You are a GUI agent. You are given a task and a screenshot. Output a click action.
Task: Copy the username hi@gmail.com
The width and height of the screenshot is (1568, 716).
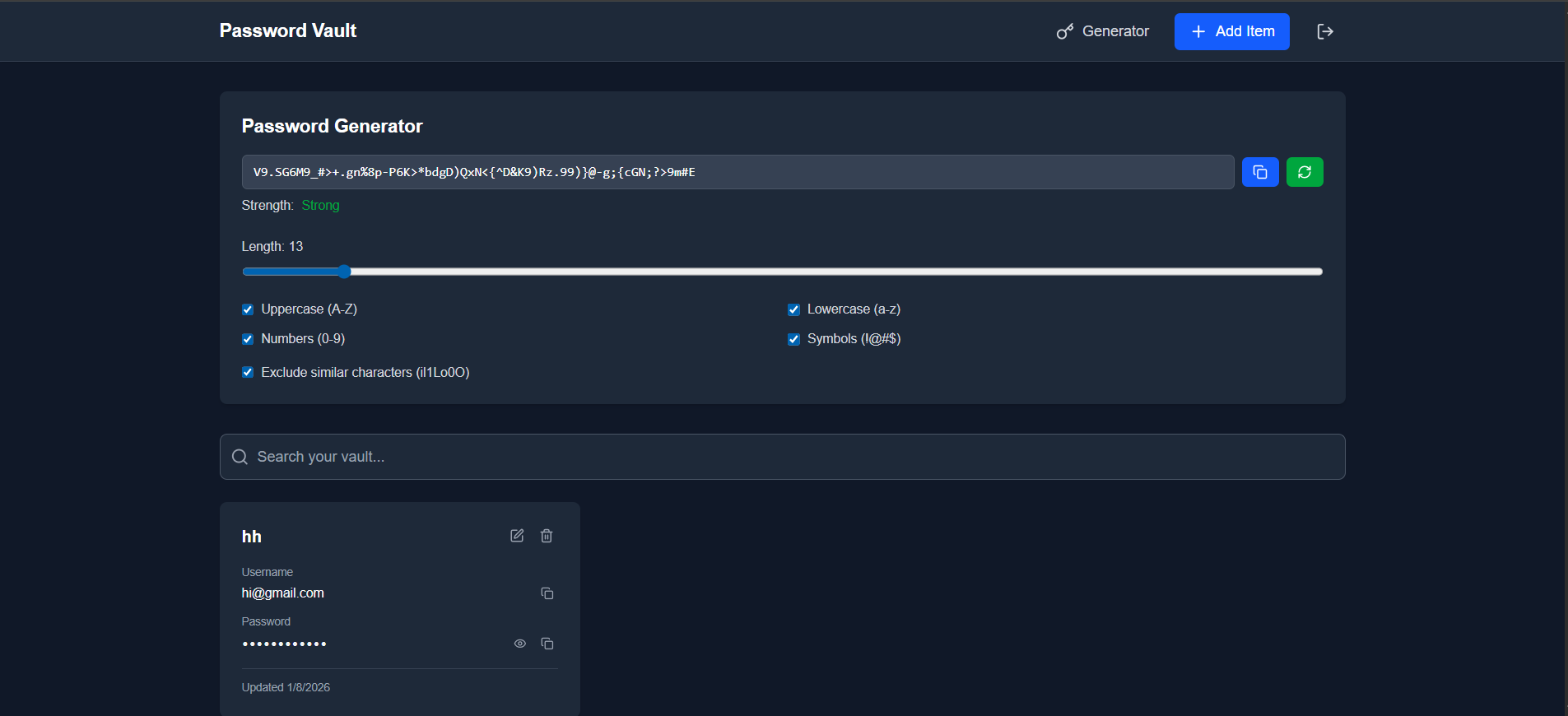[x=547, y=593]
